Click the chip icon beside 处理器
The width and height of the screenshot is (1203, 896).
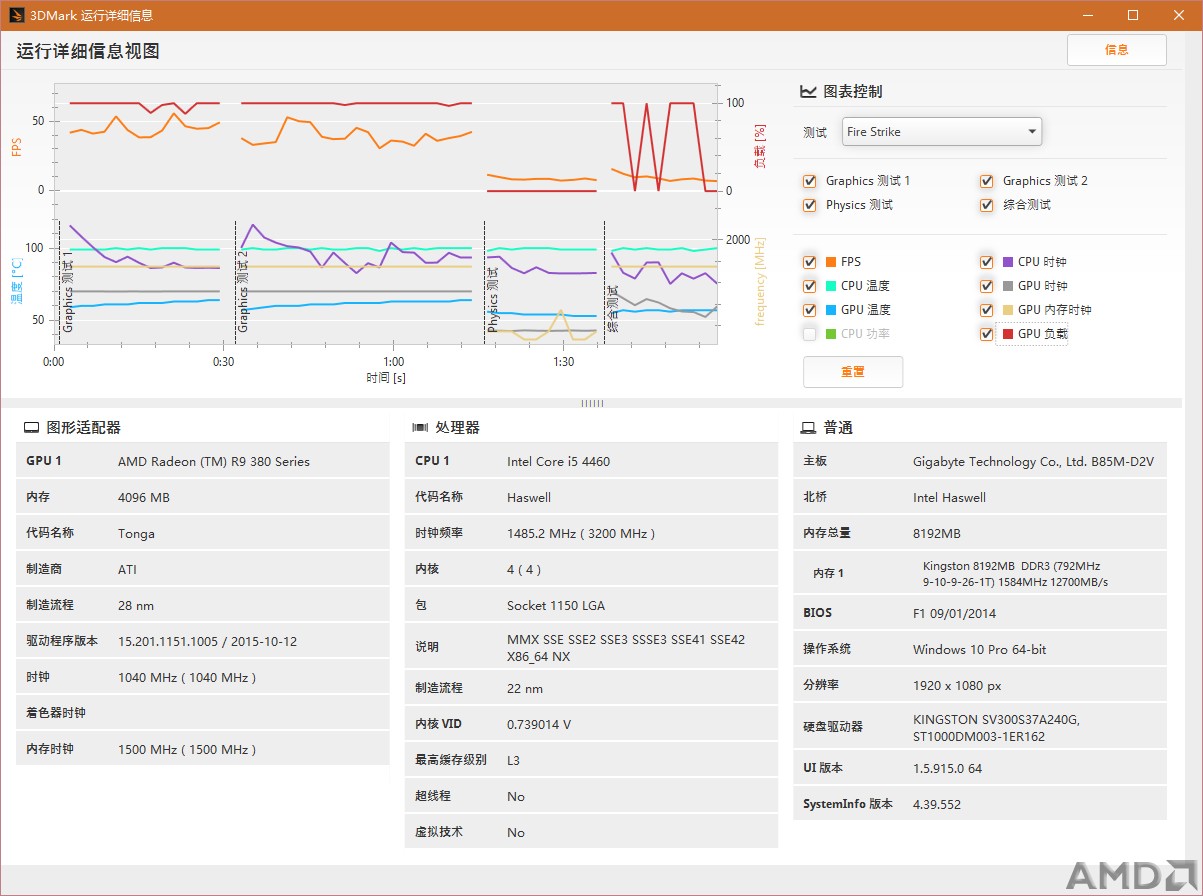pos(420,428)
